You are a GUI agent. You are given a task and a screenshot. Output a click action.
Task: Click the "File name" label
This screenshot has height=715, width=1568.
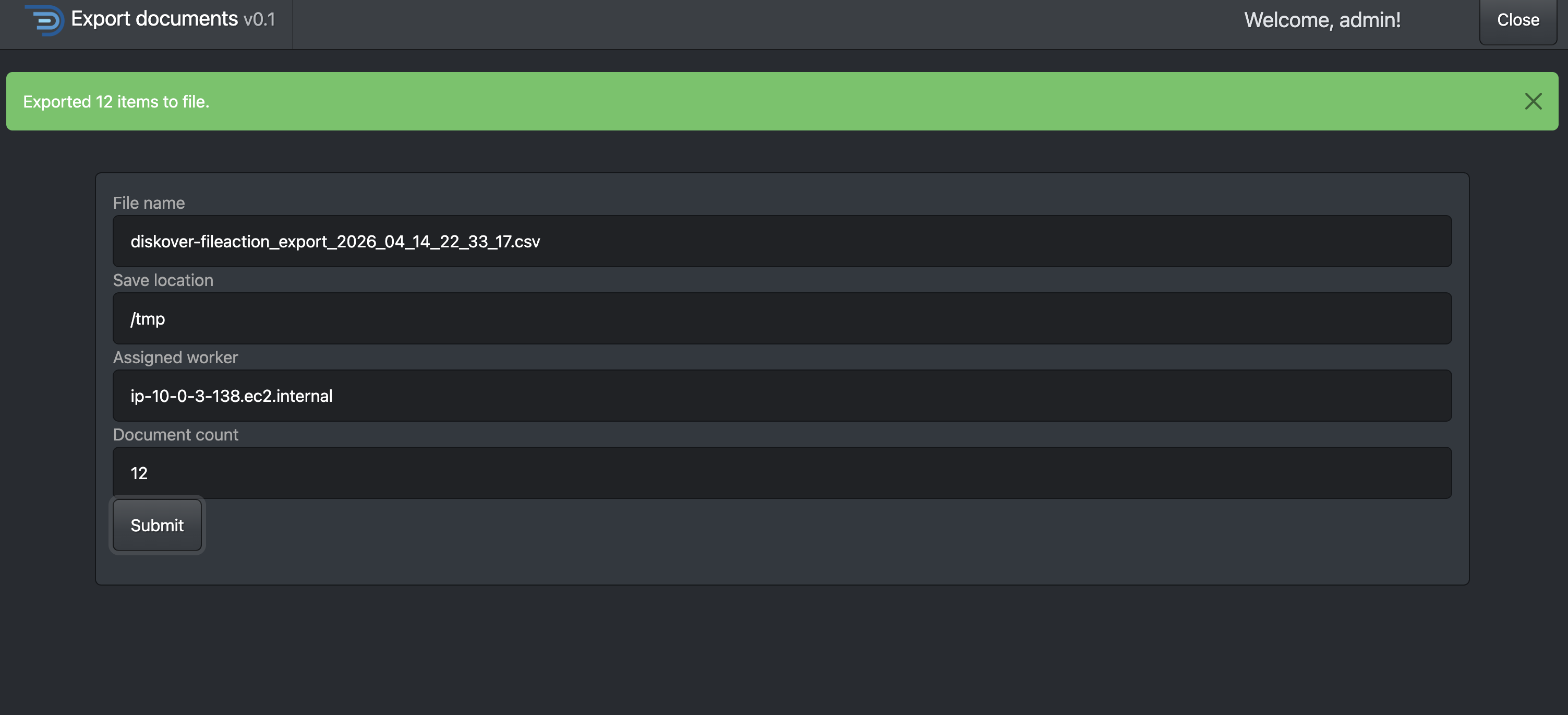click(149, 203)
